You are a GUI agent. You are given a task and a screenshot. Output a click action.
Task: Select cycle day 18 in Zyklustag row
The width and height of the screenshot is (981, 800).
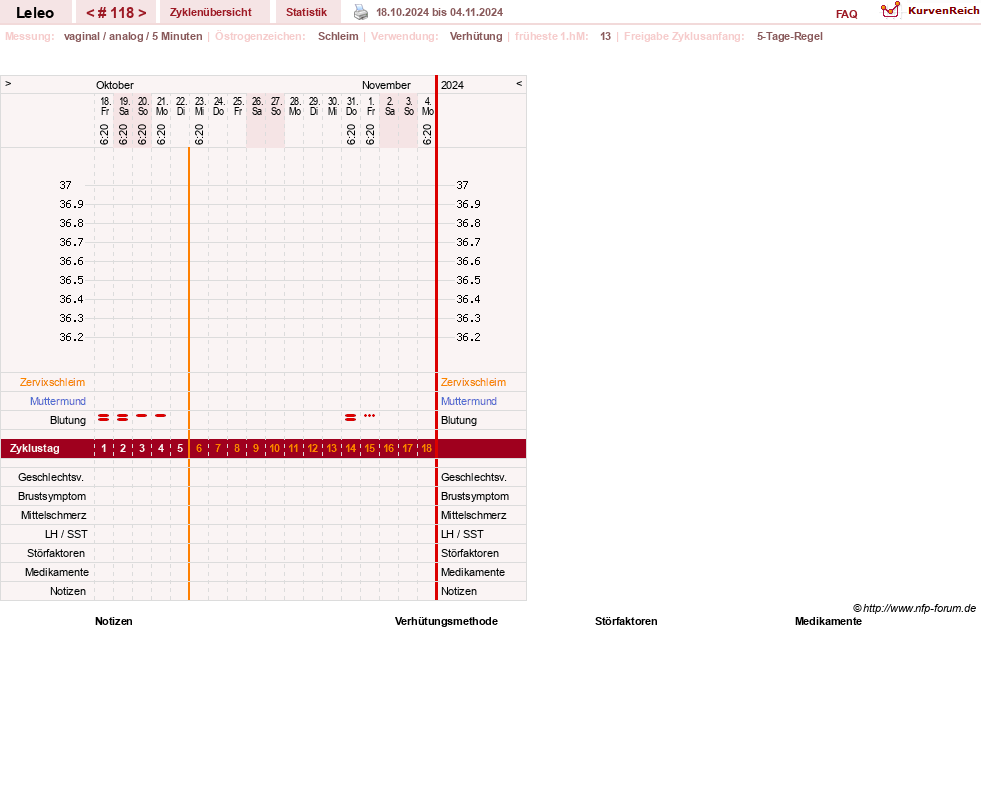[427, 448]
